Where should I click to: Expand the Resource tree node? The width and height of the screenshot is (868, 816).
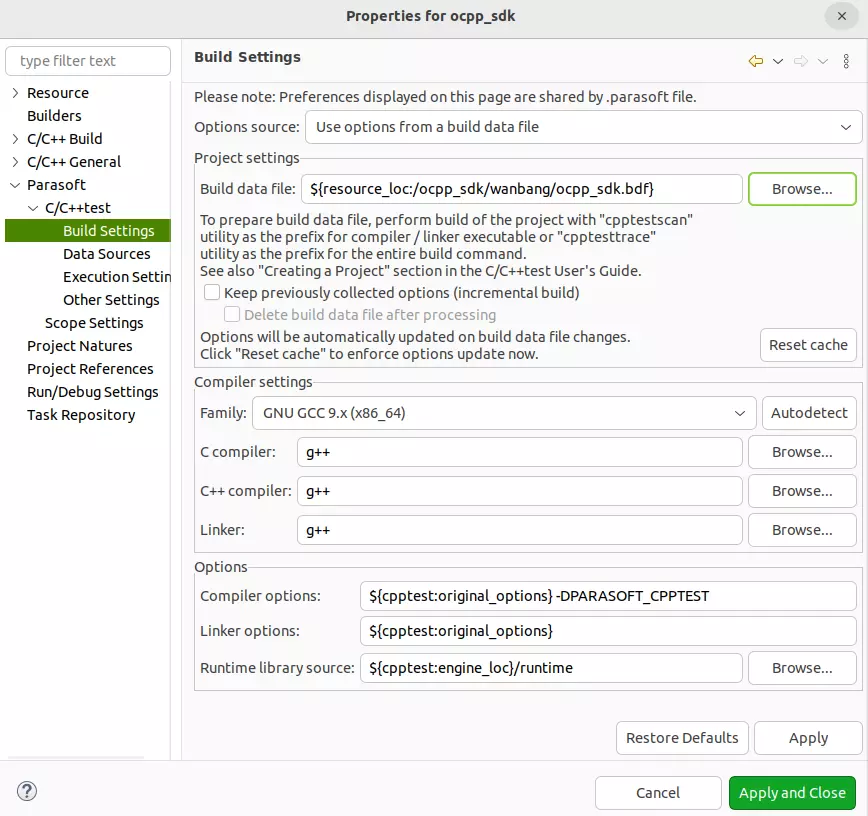tap(15, 93)
